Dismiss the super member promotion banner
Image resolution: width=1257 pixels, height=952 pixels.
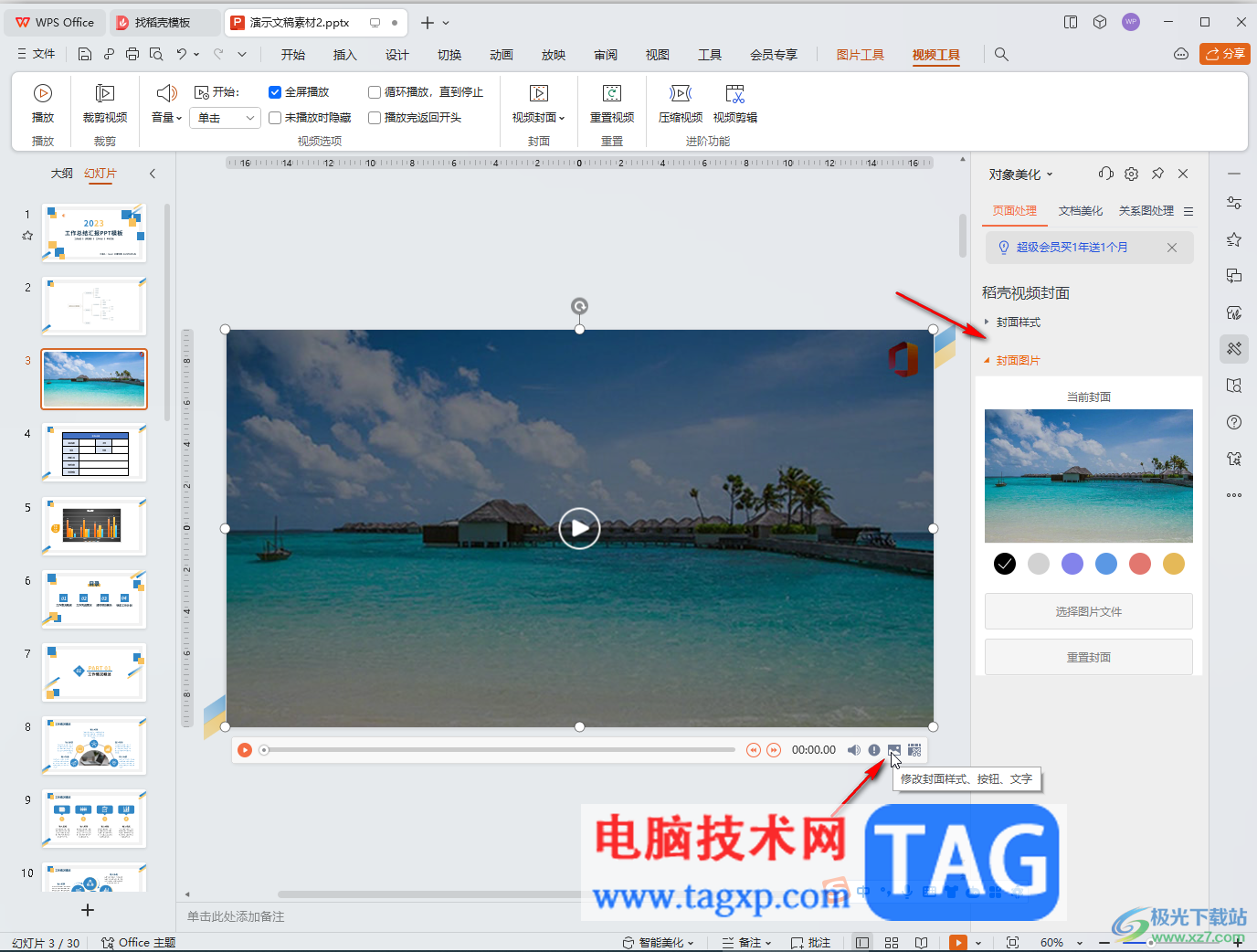tap(1172, 248)
